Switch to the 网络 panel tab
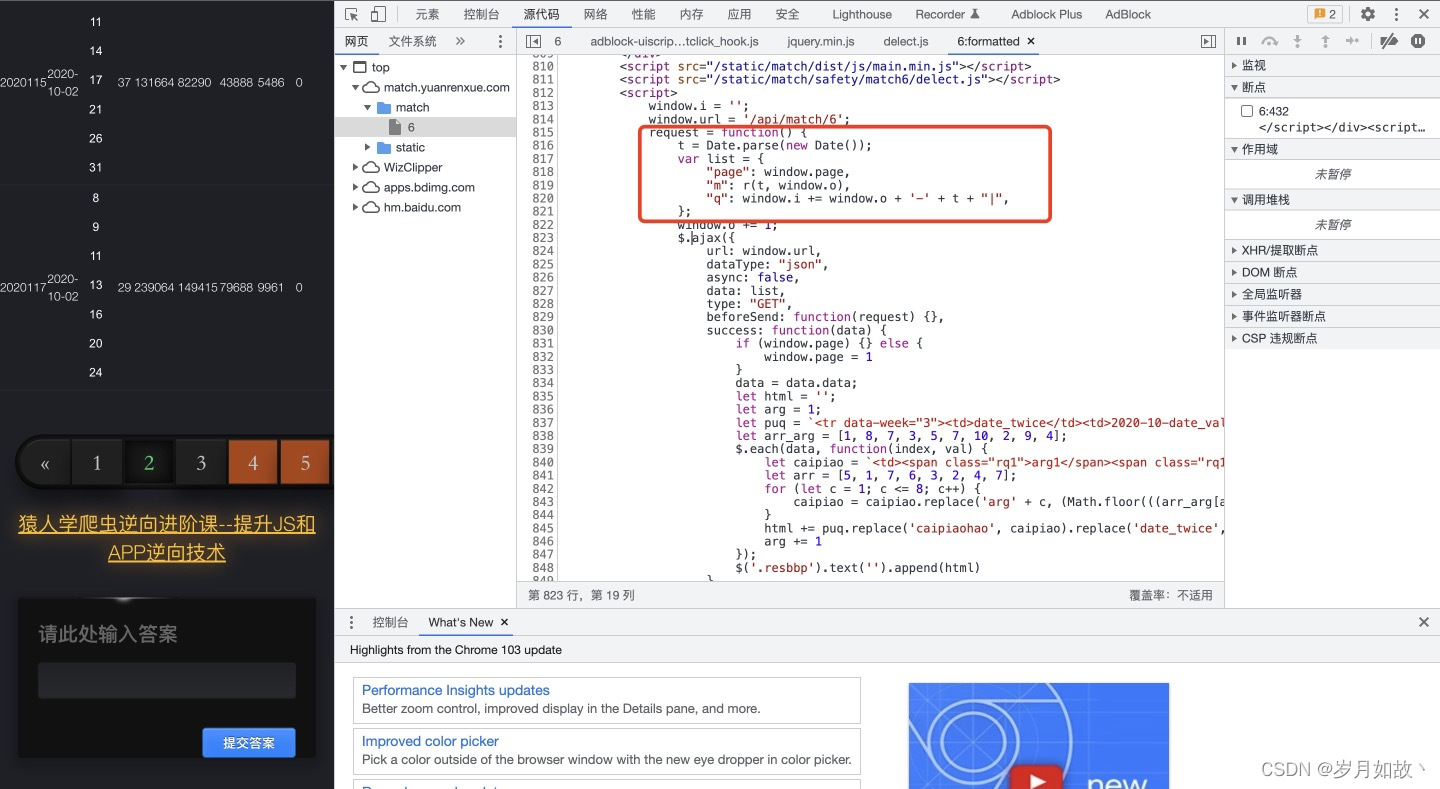Screen dimensions: 1440x789 tap(596, 14)
